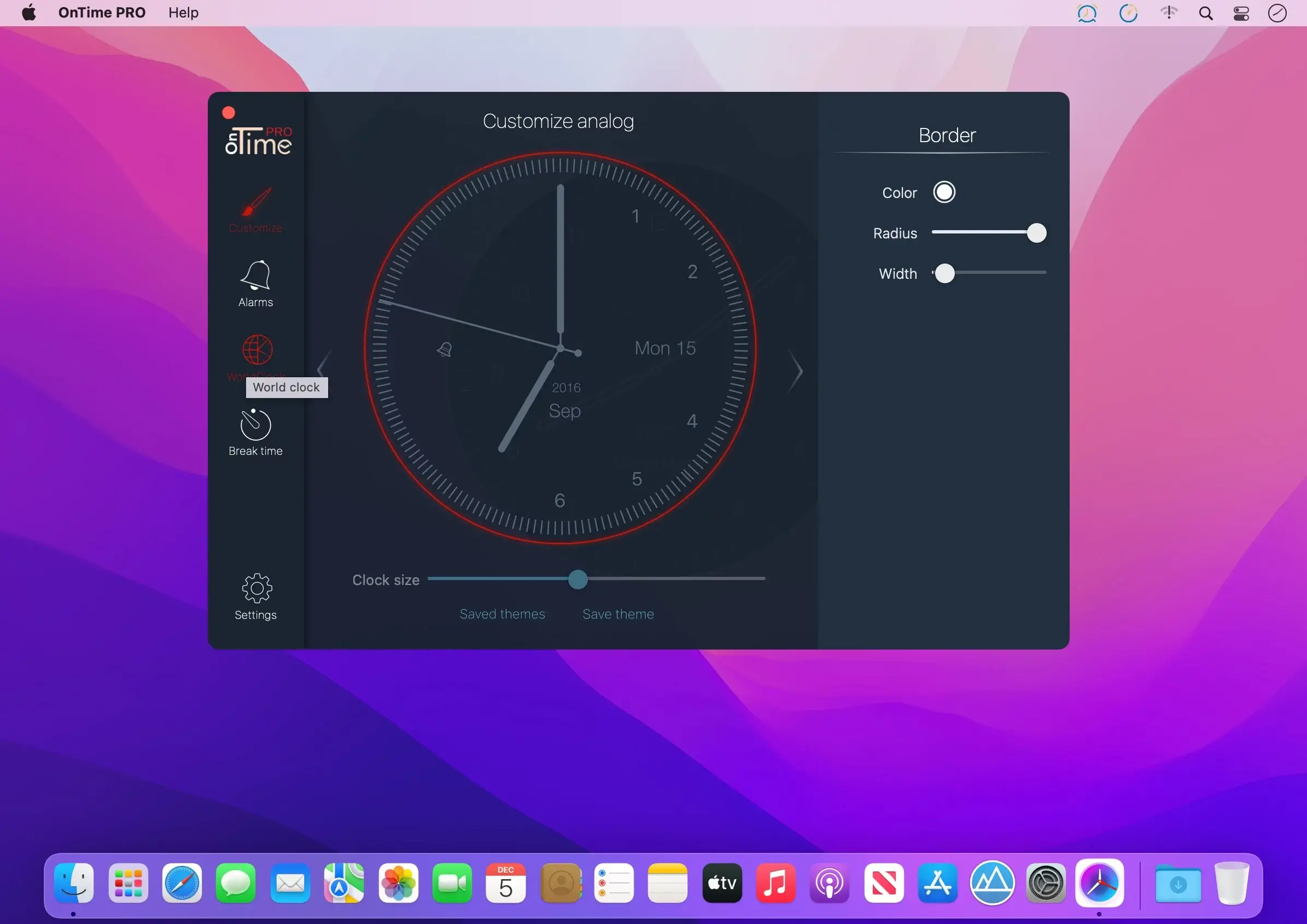Open Calendar from the Dock
Screen dimensions: 1307x924
tap(505, 883)
